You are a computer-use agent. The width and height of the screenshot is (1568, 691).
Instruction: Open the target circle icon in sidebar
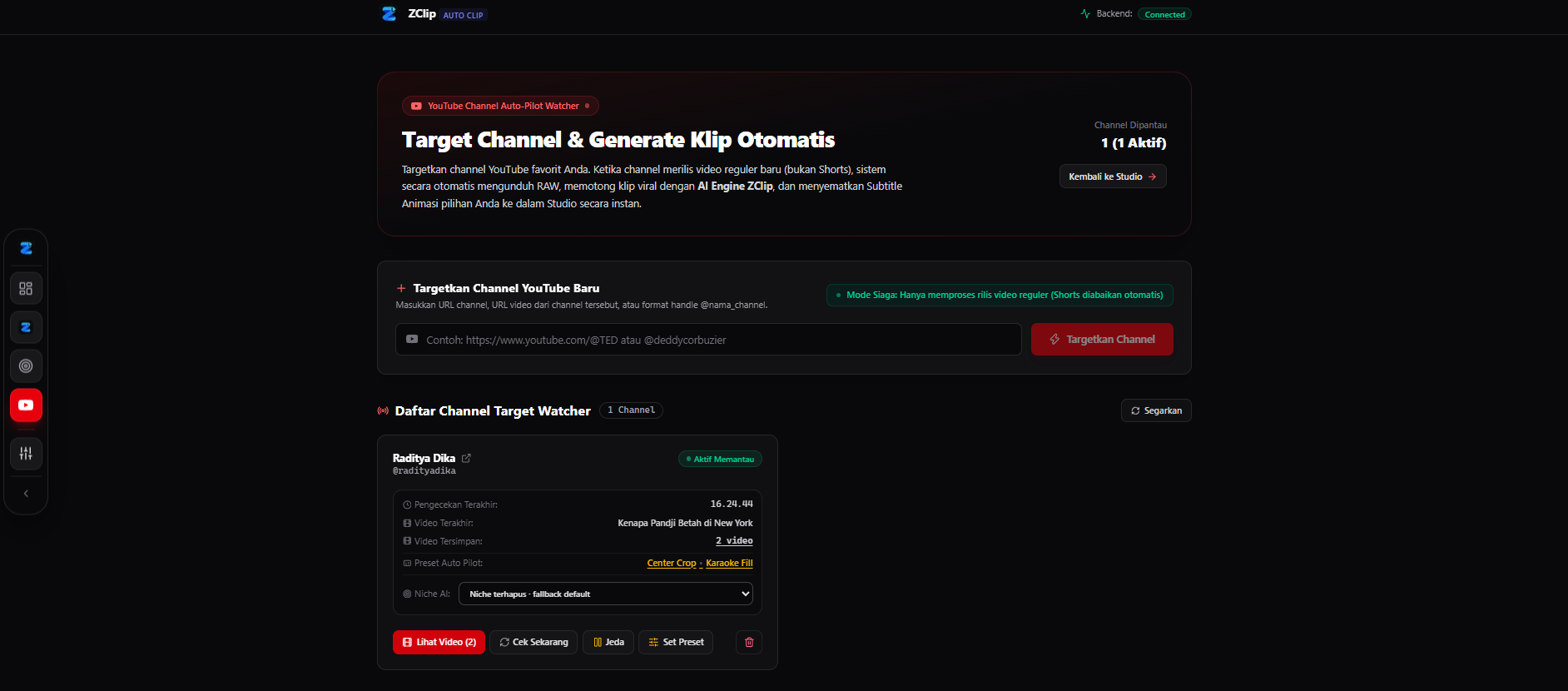26,366
